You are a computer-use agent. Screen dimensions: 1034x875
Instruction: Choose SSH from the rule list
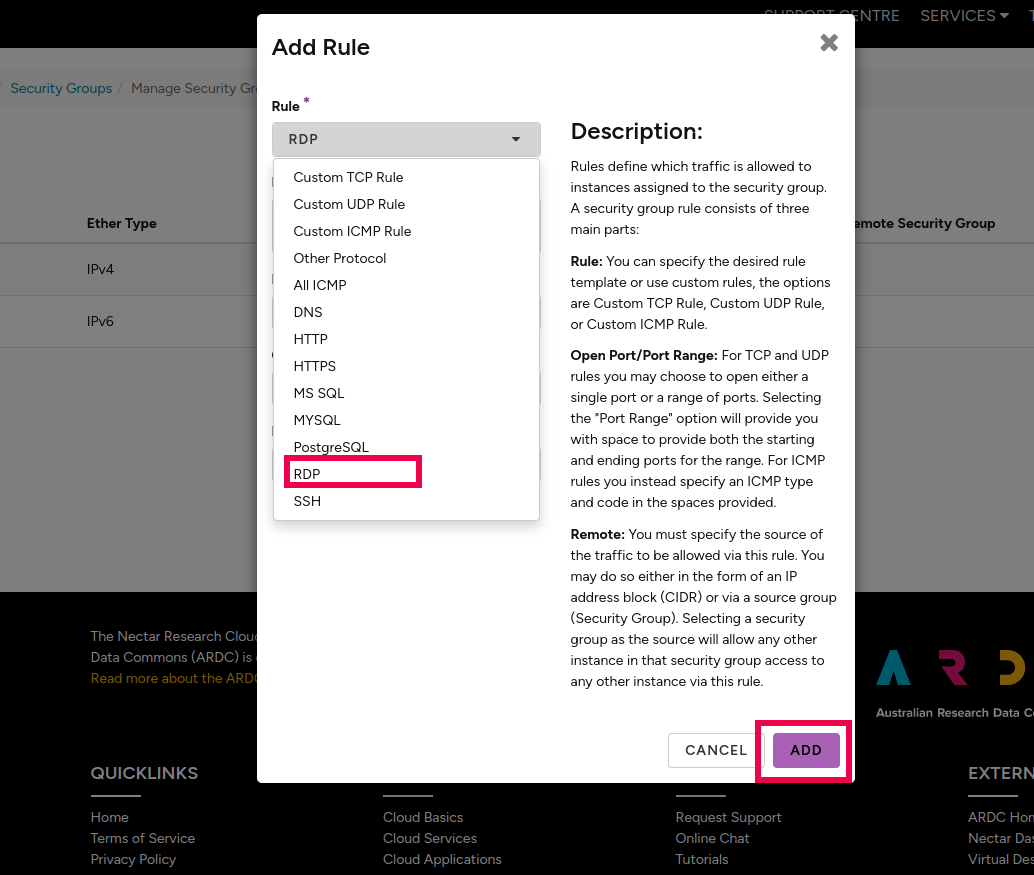[x=406, y=502]
